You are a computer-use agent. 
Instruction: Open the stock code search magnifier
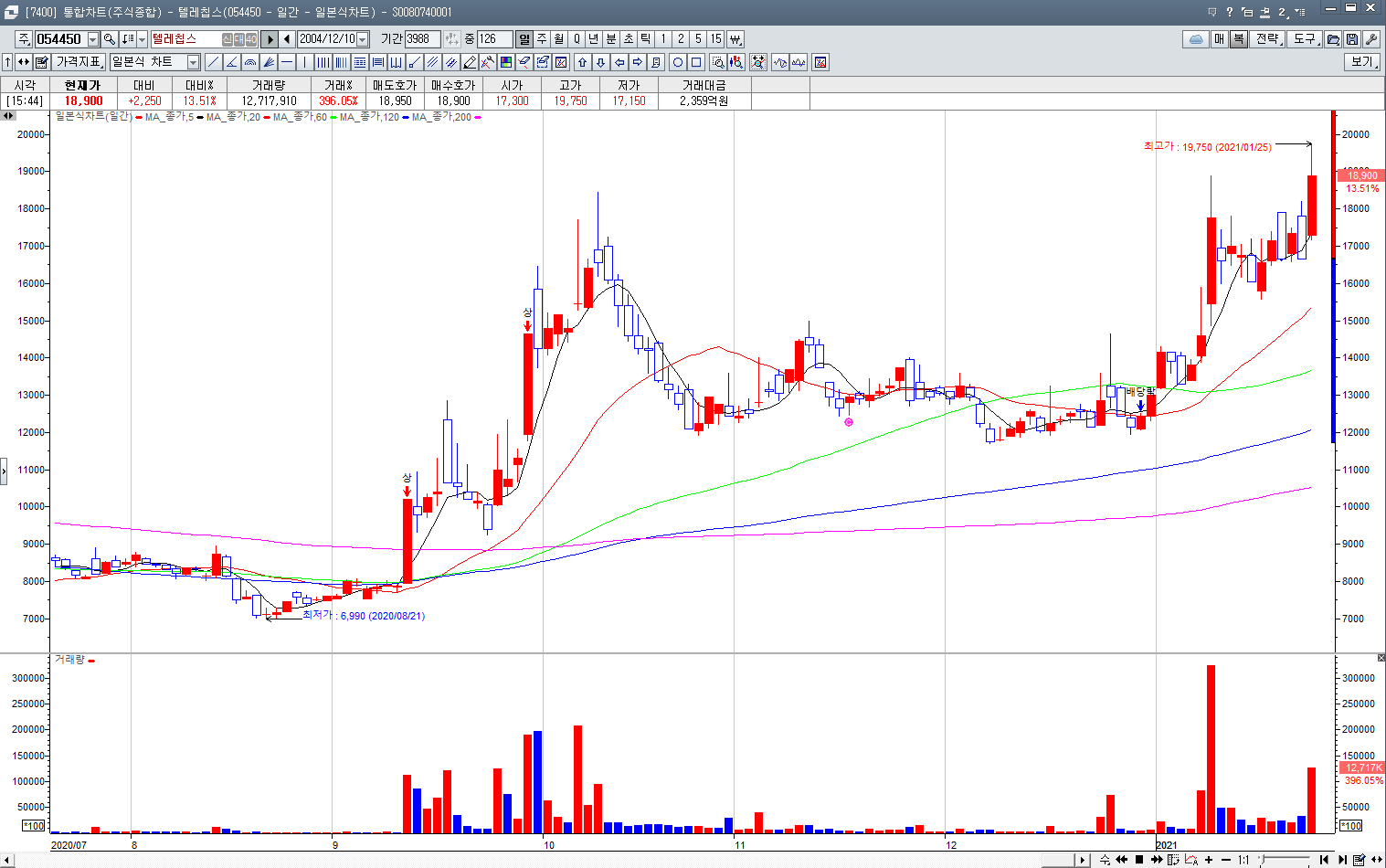pos(110,39)
